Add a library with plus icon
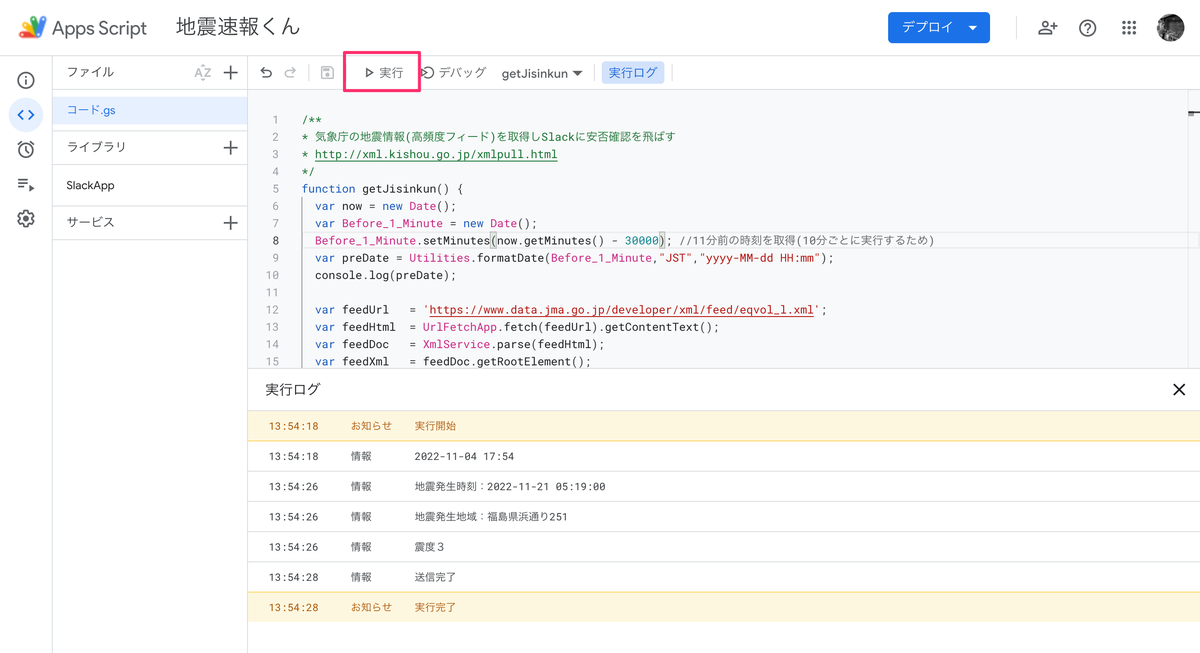The image size is (1200, 653). tap(231, 148)
